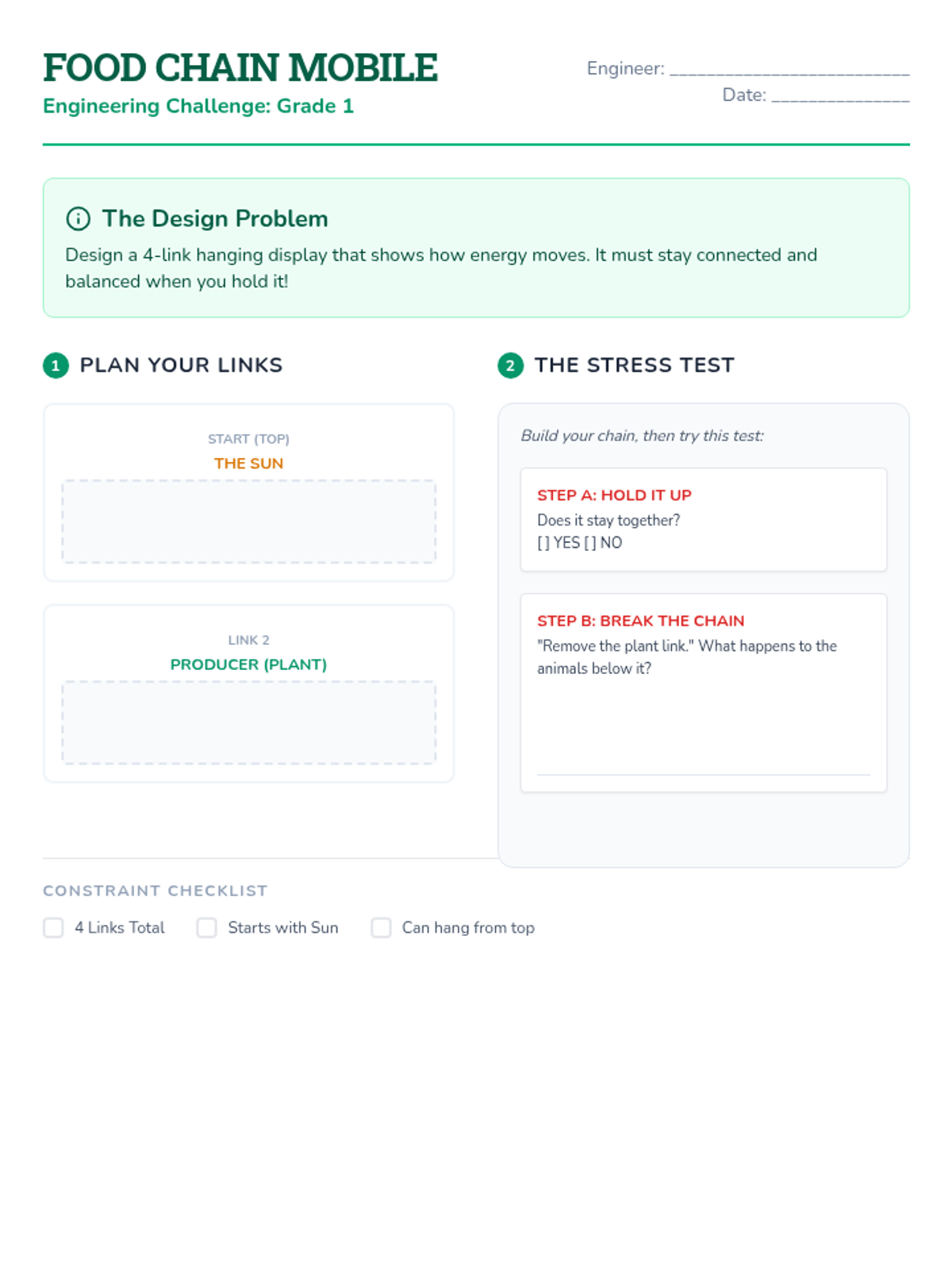Click the Engineering Challenge: Grade 1 subtitle

[x=198, y=106]
